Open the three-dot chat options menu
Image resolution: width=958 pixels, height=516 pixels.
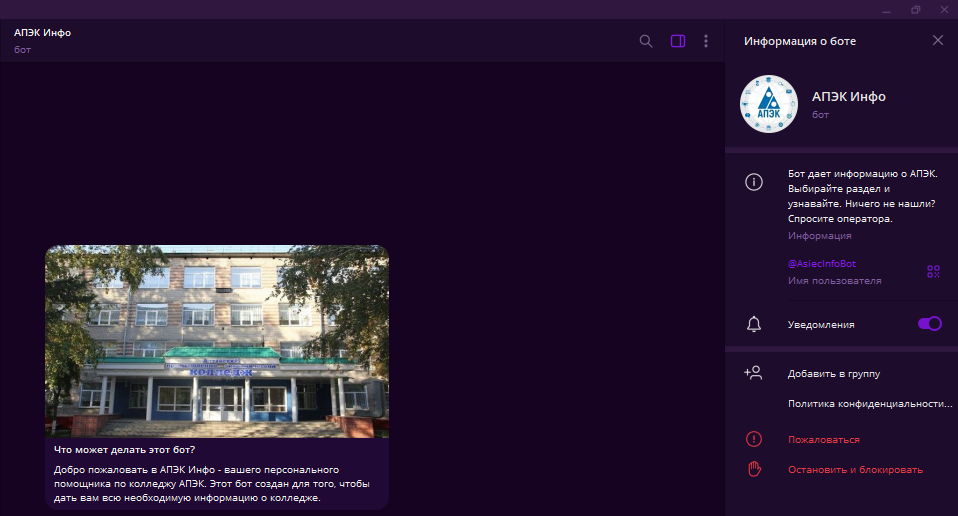[706, 41]
